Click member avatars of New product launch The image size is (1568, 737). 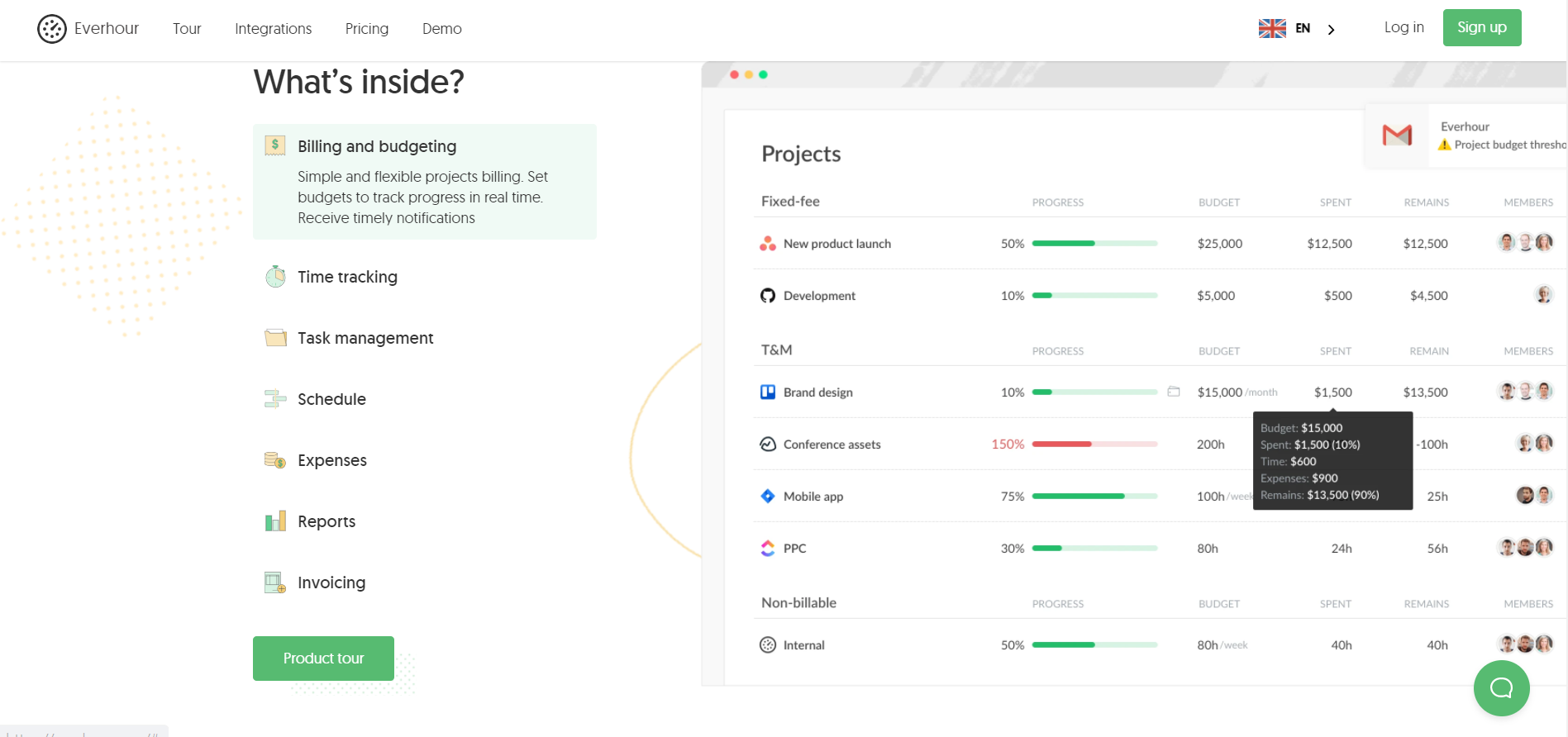pyautogui.click(x=1526, y=242)
